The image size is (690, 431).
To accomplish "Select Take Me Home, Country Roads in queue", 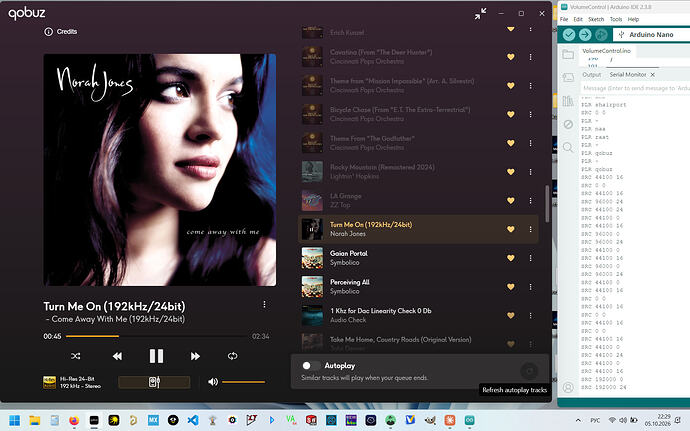I will click(418, 344).
